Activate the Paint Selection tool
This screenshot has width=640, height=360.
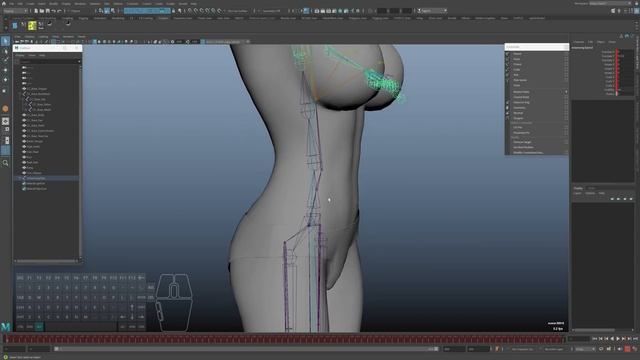tap(5, 60)
